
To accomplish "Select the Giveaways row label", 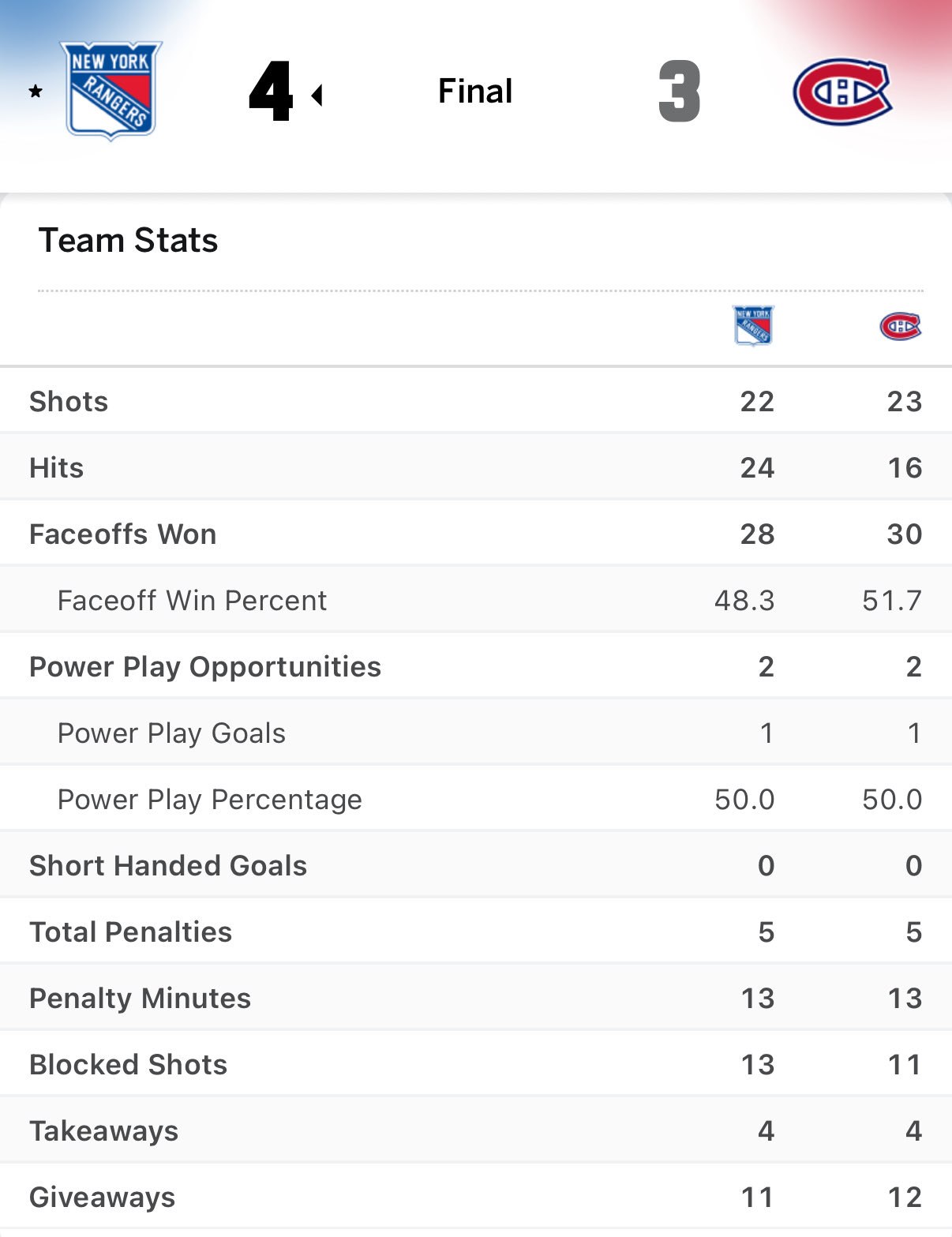I will pos(102,1198).
